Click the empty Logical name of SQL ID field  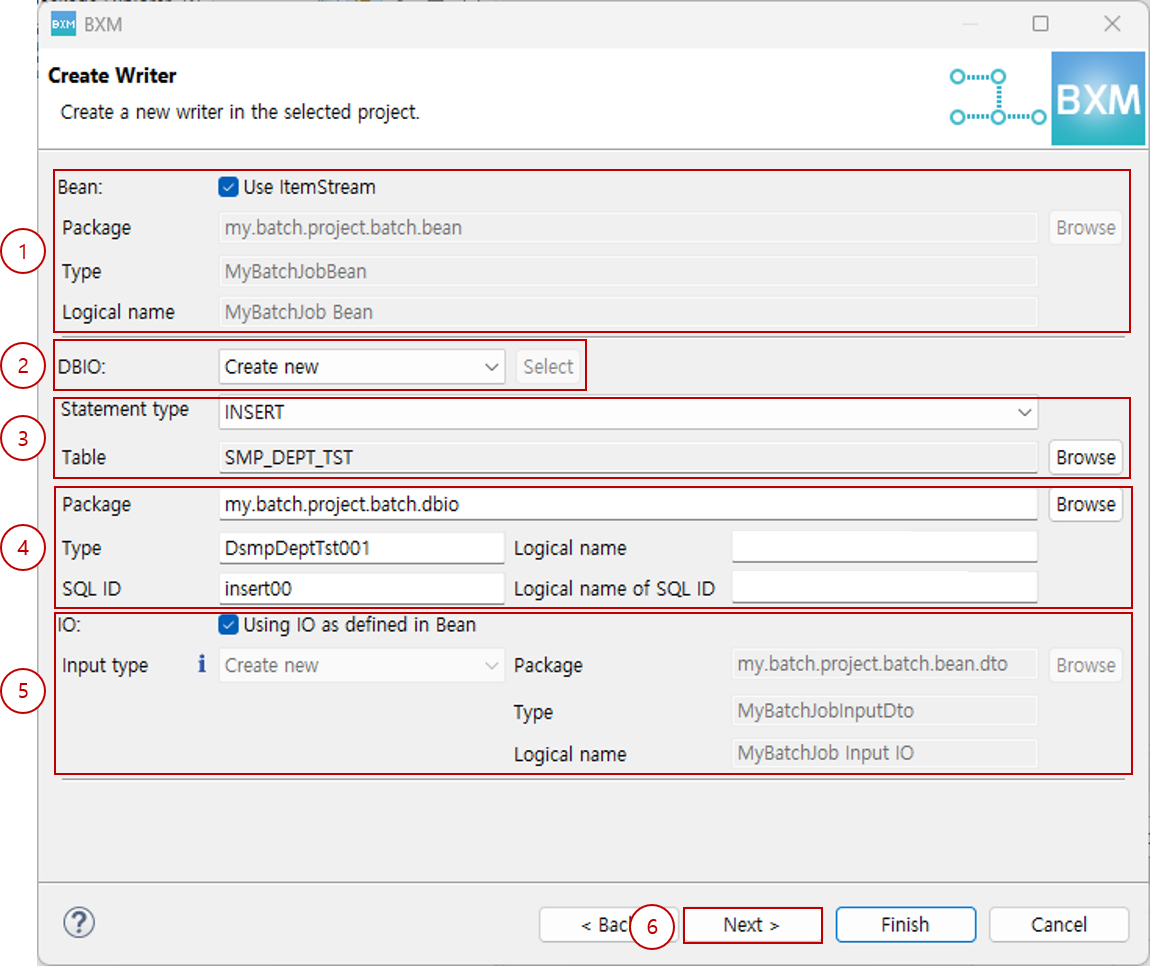884,588
